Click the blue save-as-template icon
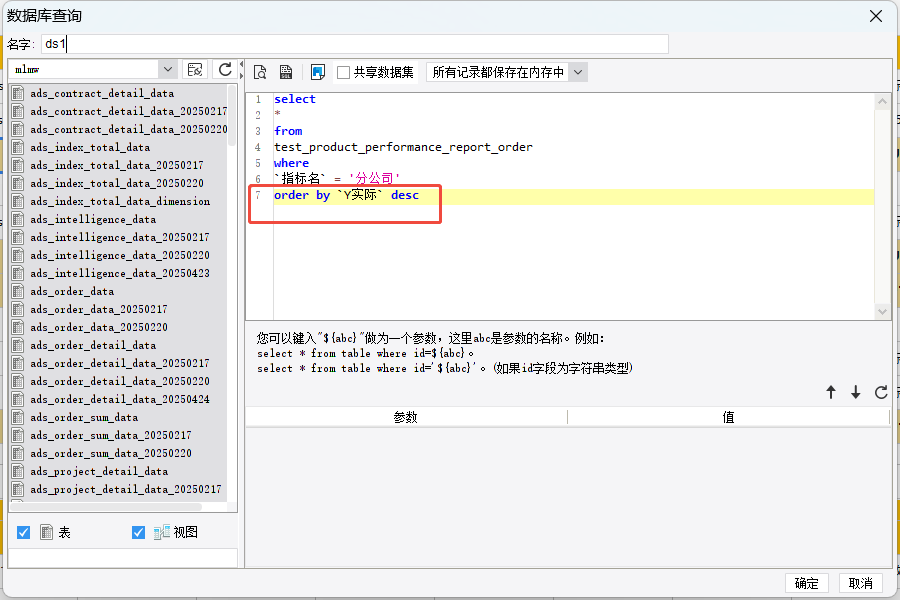 point(317,72)
